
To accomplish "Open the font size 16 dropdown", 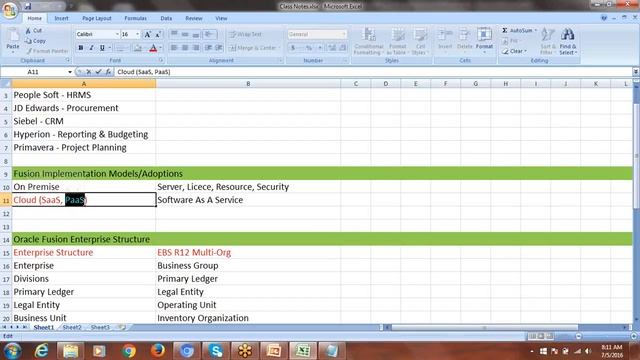I will (138, 34).
